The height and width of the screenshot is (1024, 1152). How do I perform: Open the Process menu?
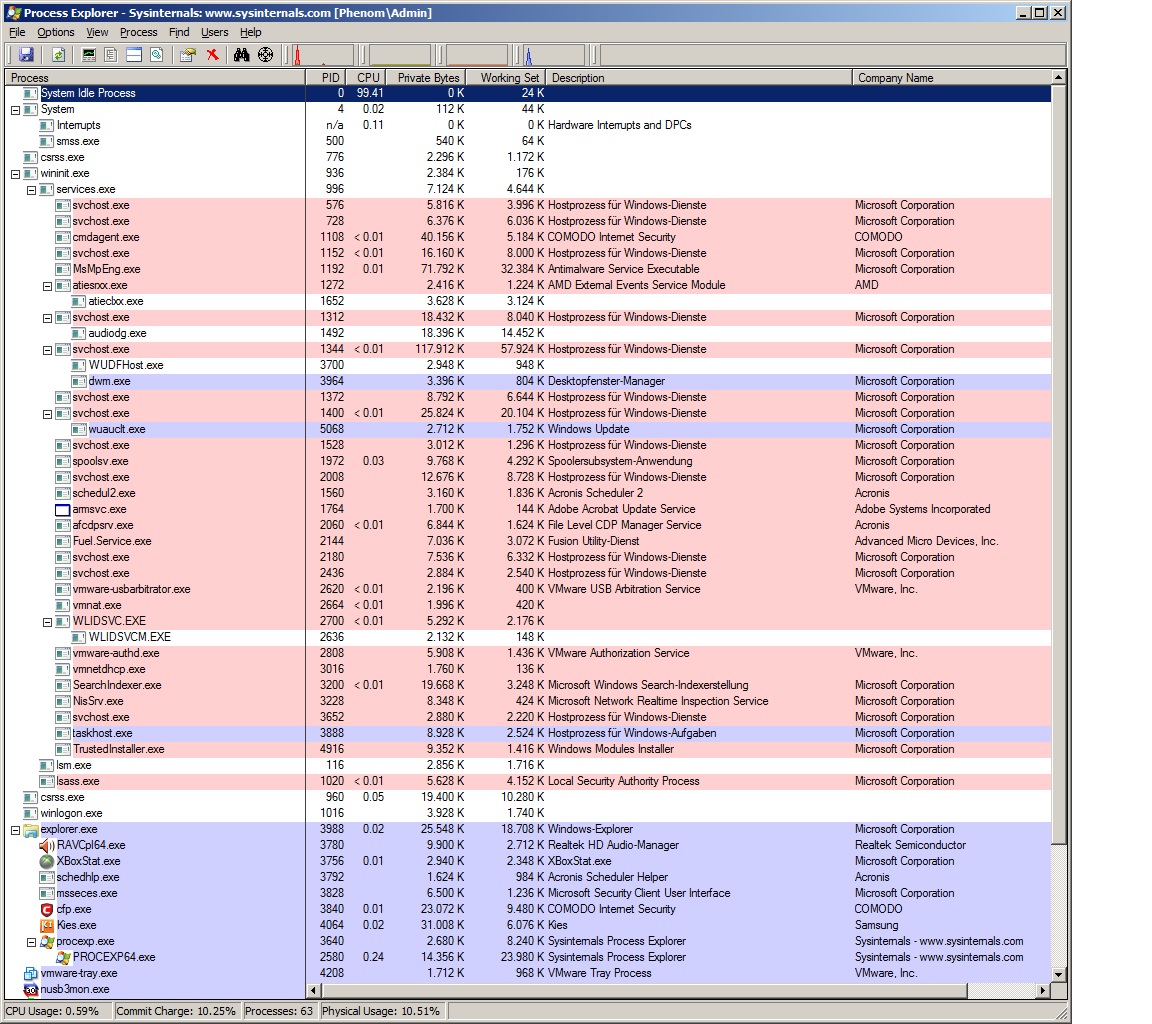[138, 32]
